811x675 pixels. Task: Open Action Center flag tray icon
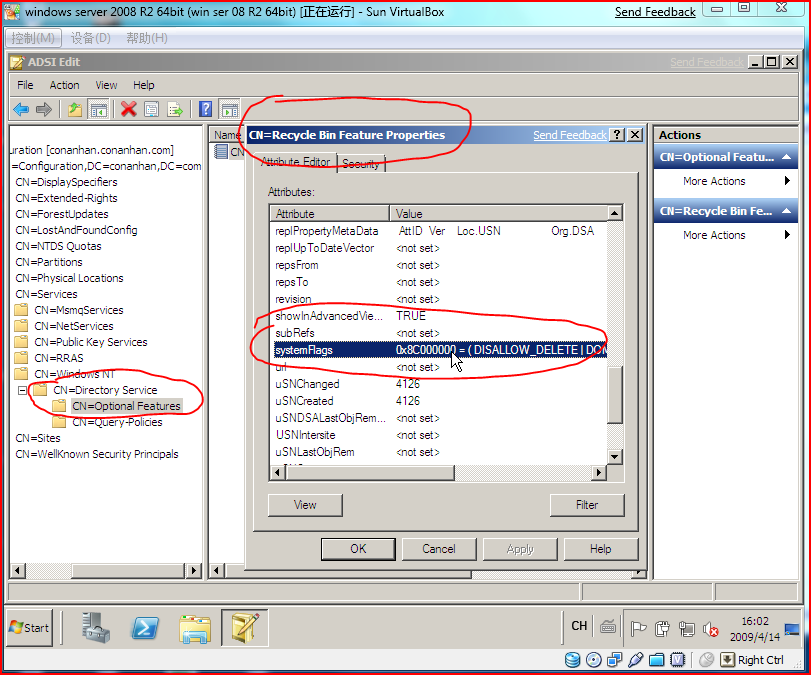point(638,629)
